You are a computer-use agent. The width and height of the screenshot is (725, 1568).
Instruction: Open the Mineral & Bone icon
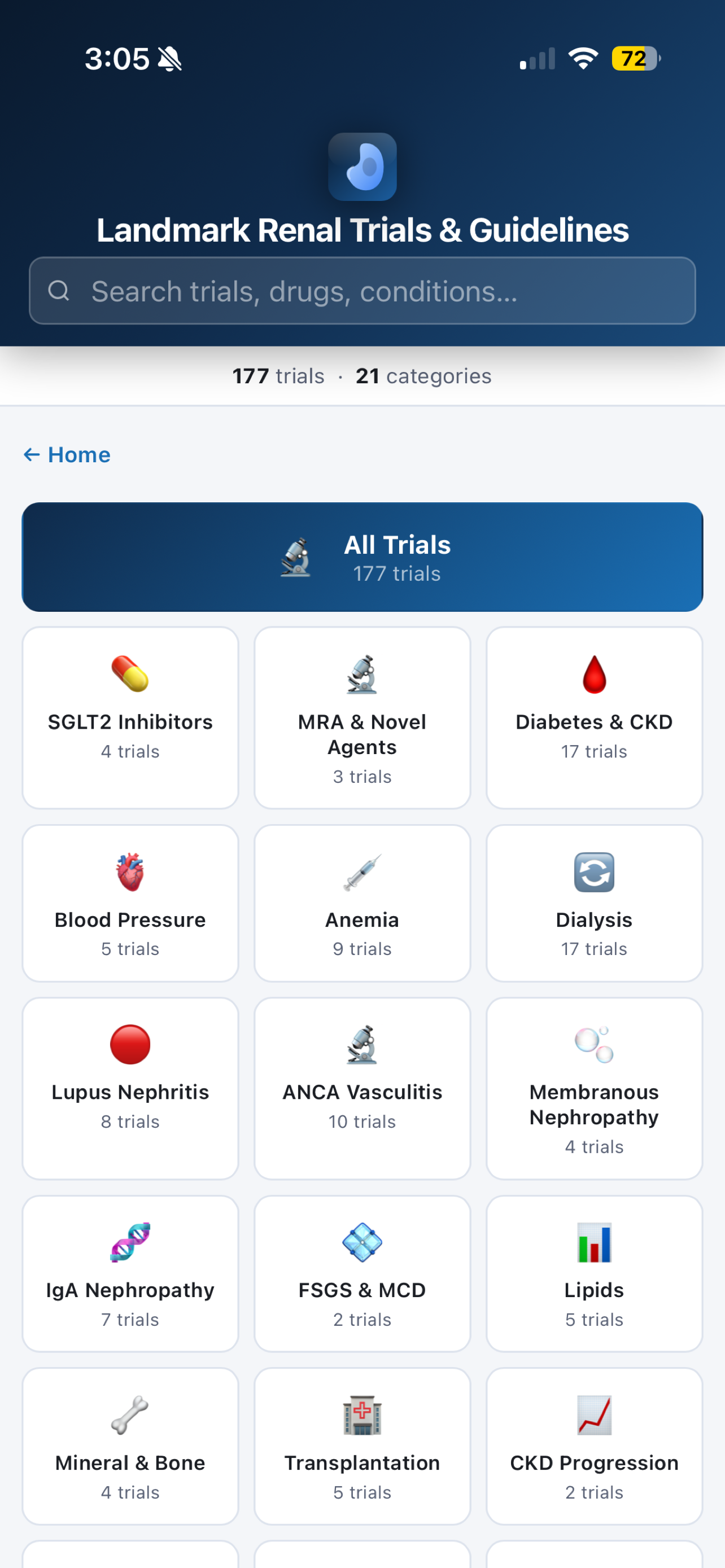[x=130, y=1414]
